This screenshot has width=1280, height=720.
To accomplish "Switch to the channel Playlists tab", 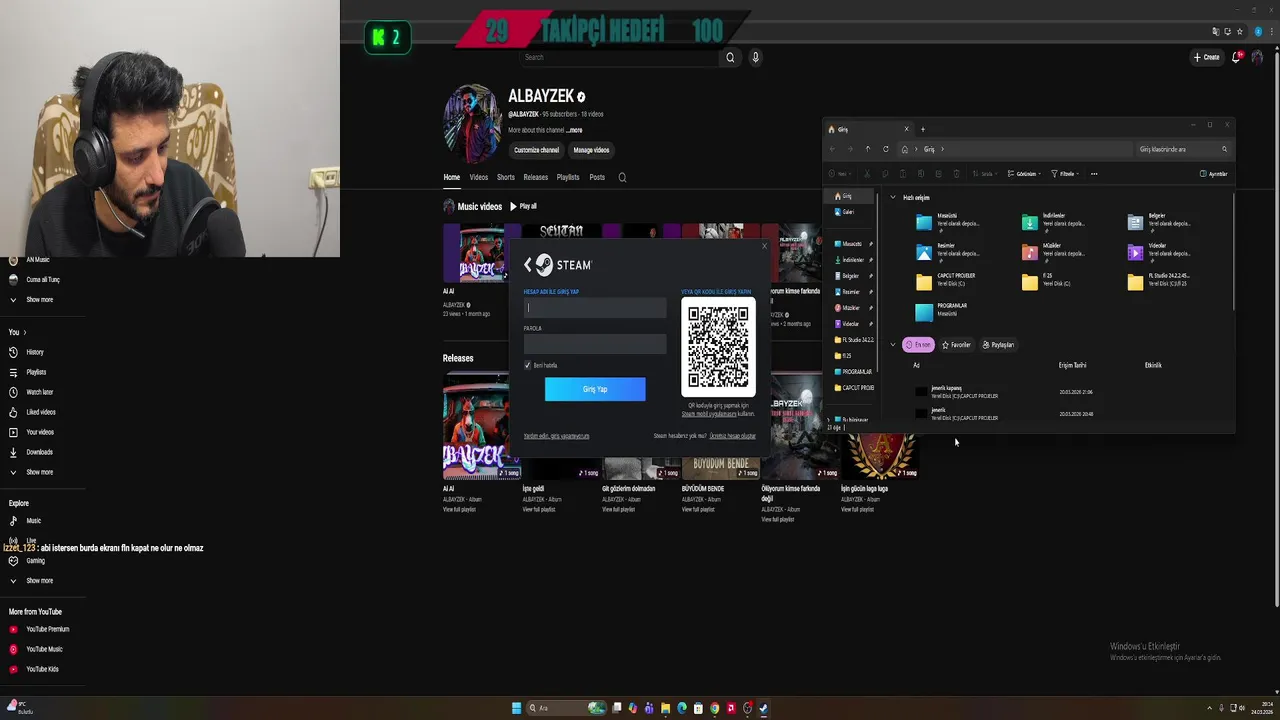I will tap(568, 177).
